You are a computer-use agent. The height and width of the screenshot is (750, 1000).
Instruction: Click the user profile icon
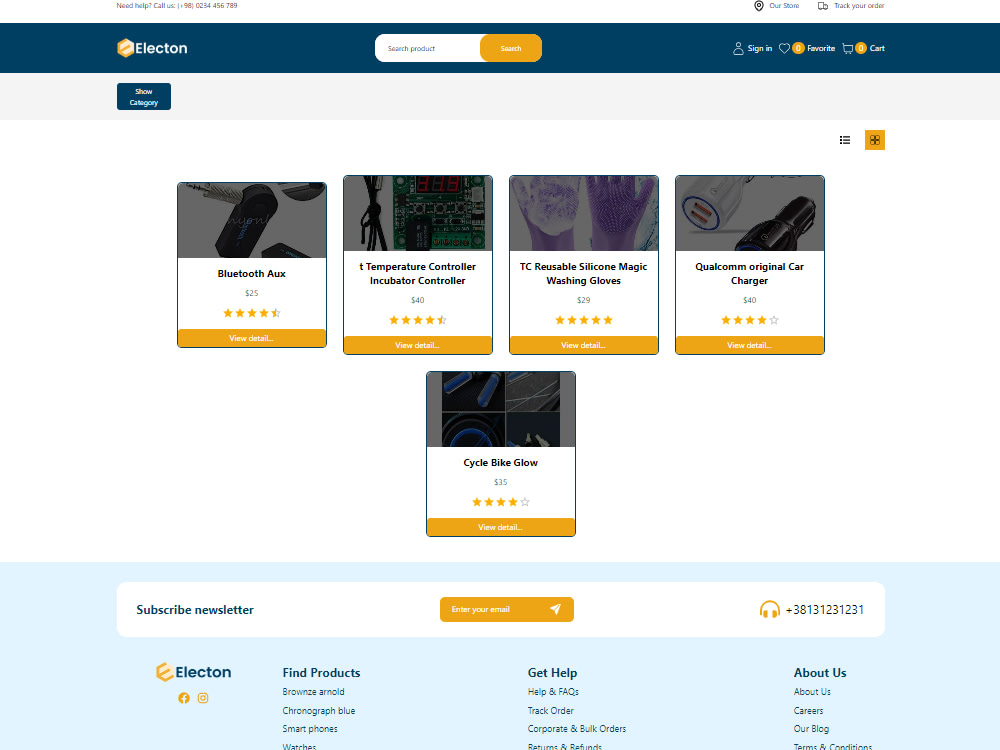pos(738,48)
